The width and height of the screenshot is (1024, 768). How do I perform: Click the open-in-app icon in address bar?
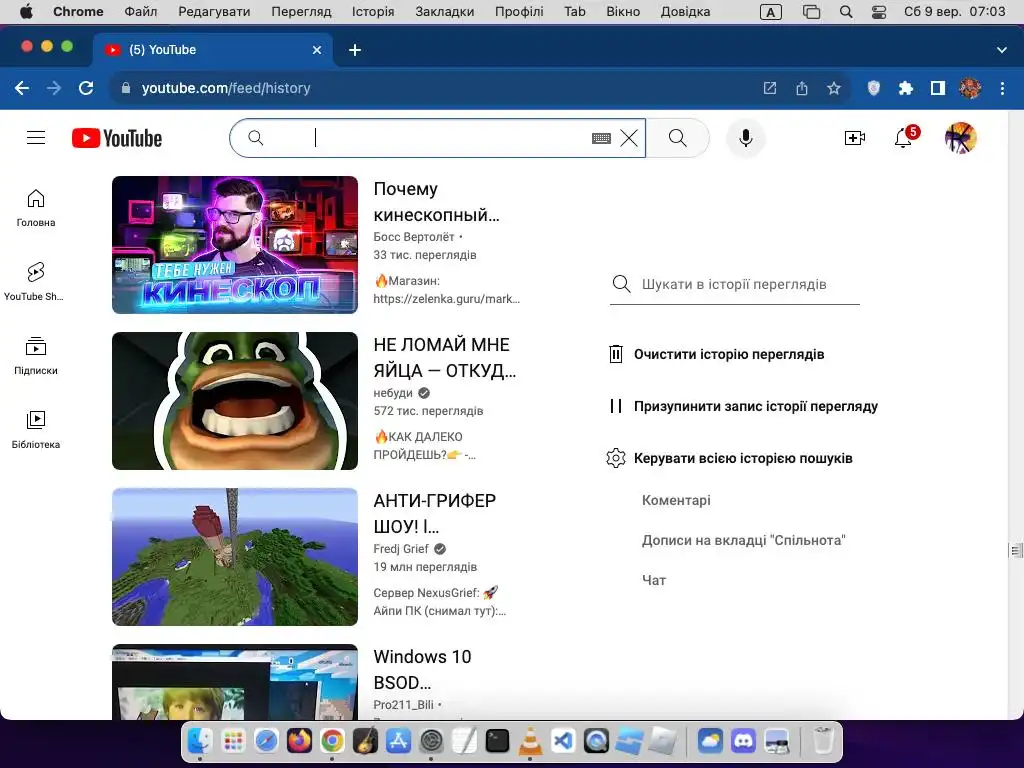(x=770, y=88)
